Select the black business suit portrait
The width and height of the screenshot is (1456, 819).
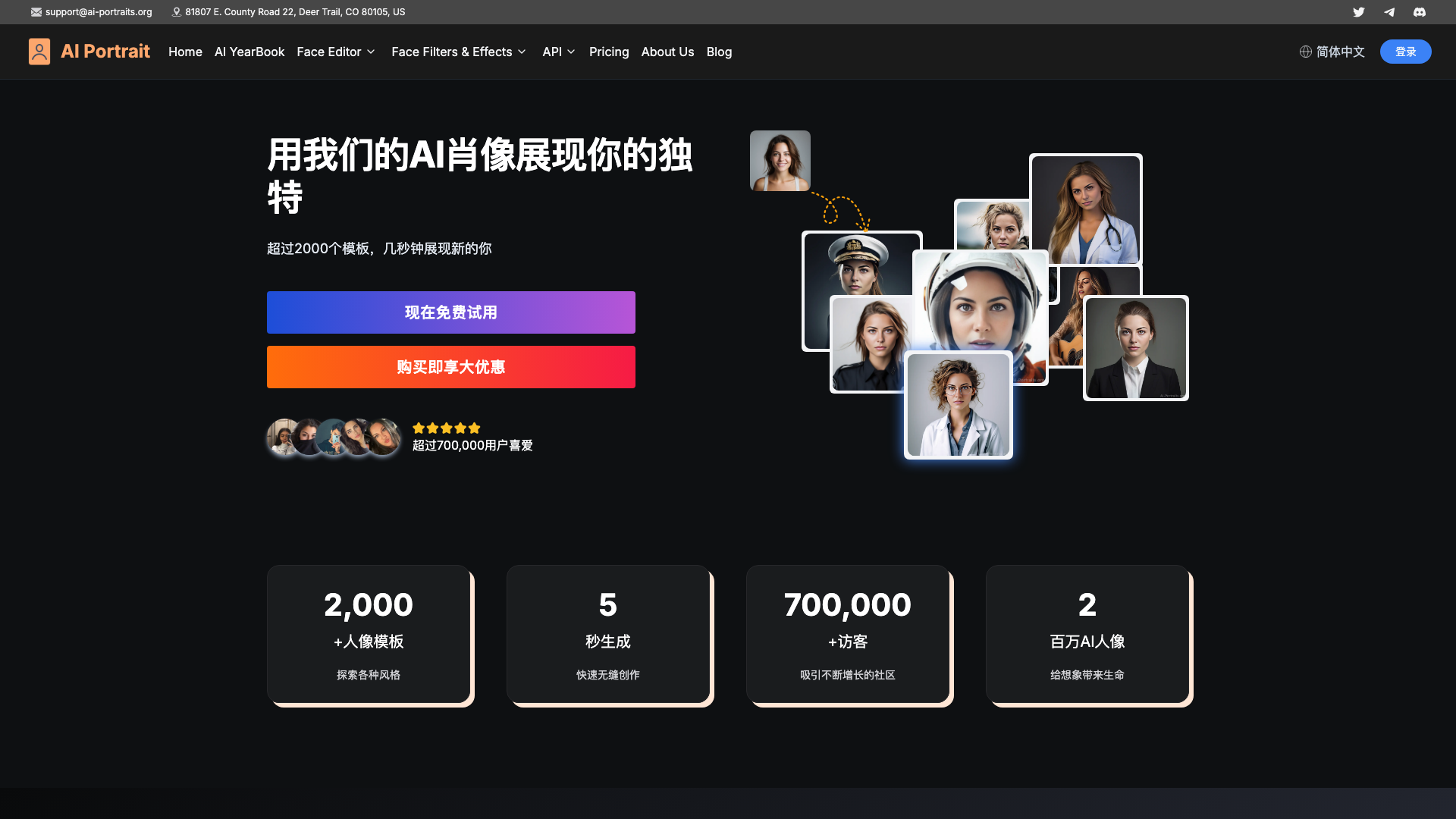pyautogui.click(x=1136, y=348)
